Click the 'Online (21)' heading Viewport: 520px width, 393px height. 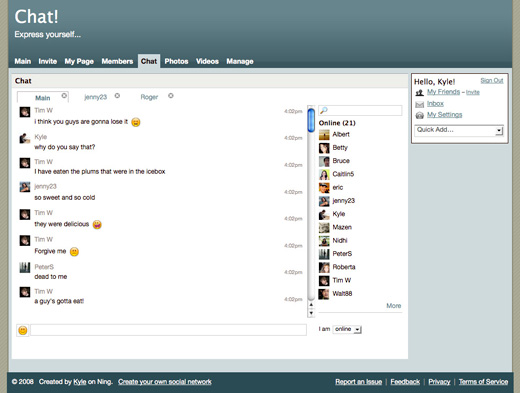click(337, 123)
